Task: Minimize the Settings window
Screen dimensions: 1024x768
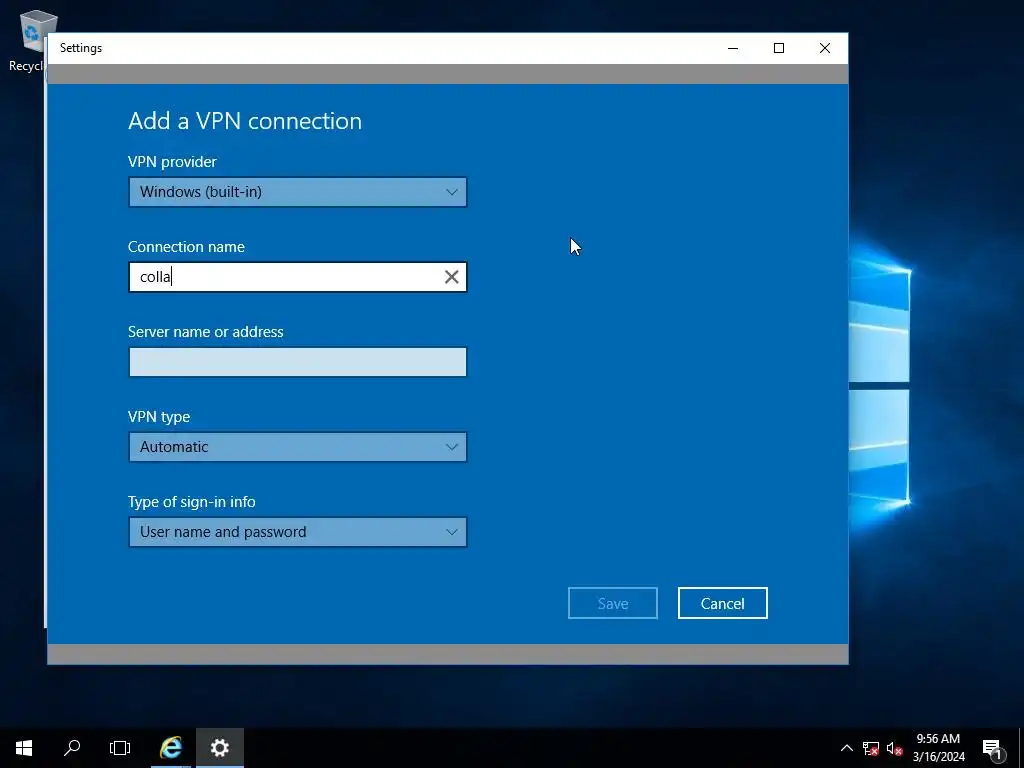Action: pos(733,48)
